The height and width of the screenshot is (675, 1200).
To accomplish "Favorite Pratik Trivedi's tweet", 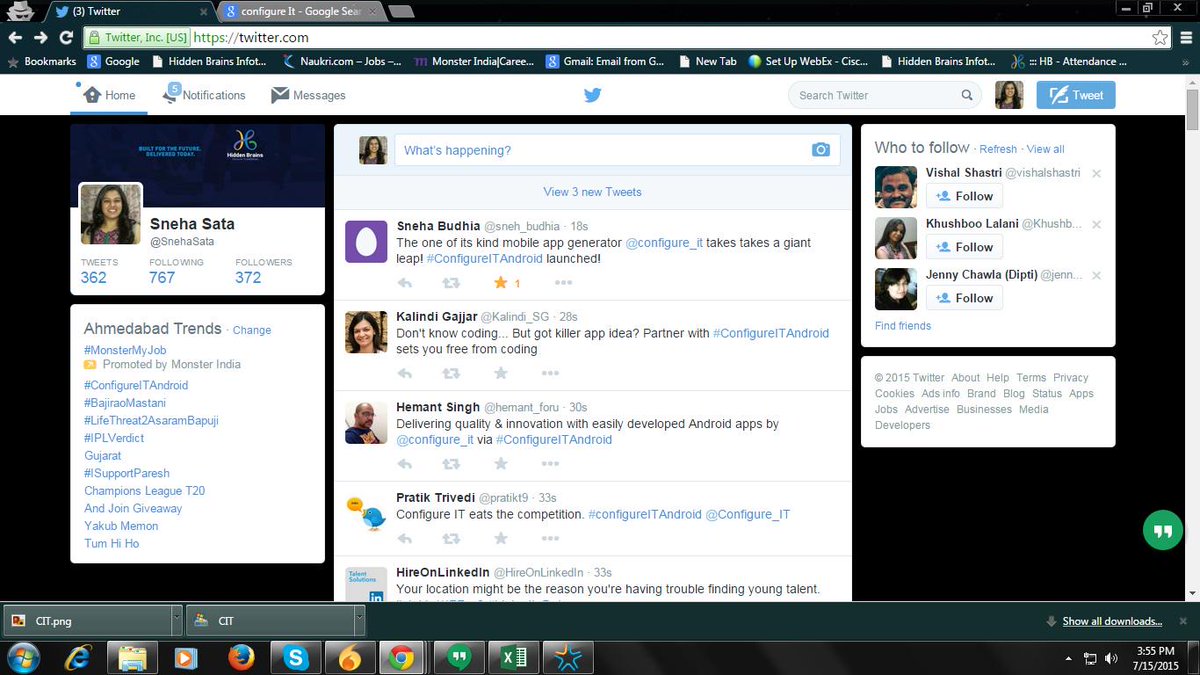I will (501, 538).
